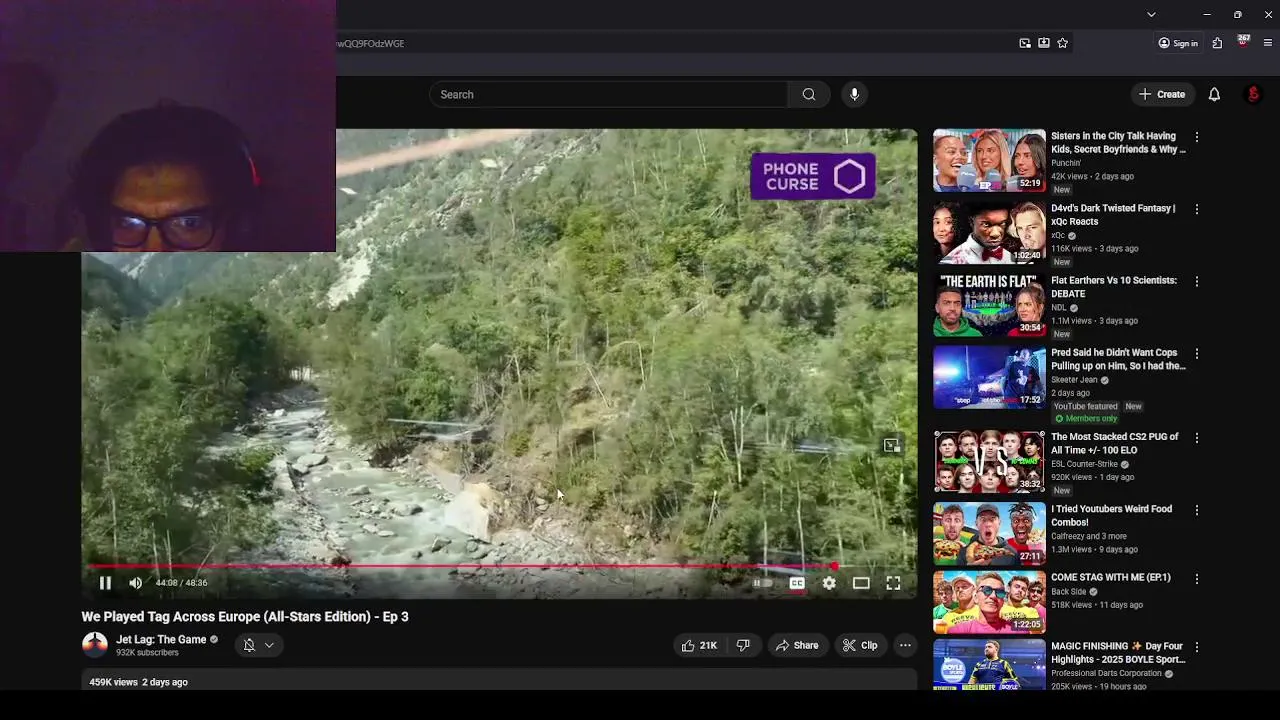Screen dimensions: 1280x720
Task: Open browser extensions puzzle icon
Action: tap(1217, 43)
